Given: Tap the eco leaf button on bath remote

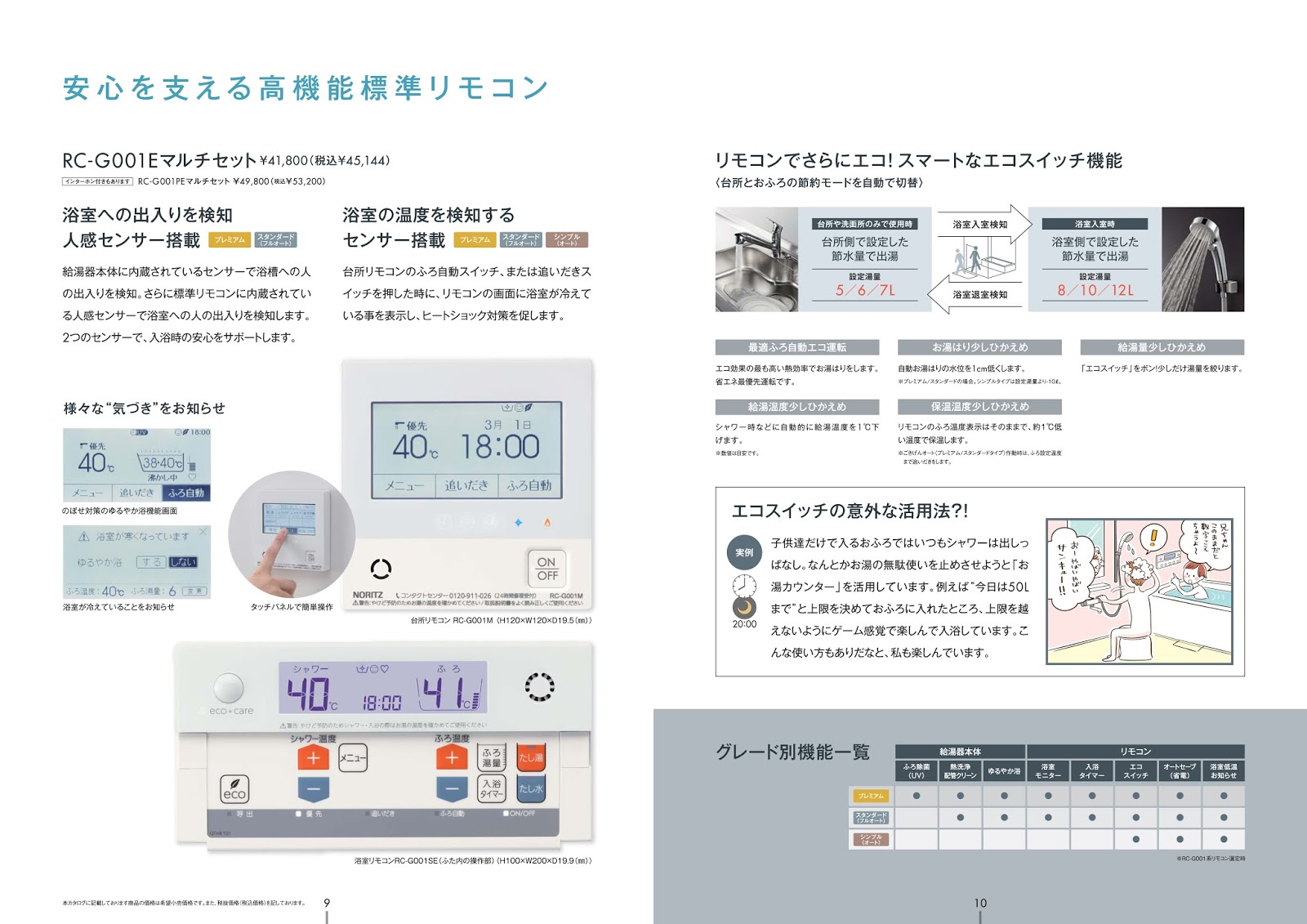Looking at the screenshot, I should coord(234,788).
